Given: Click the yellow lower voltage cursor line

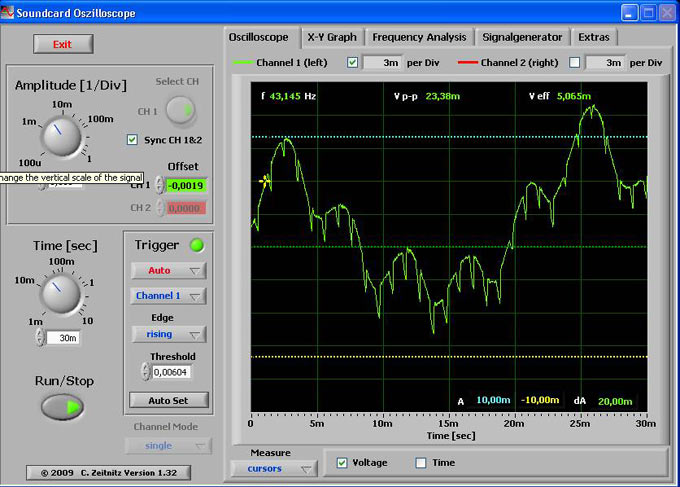Looking at the screenshot, I should [x=449, y=357].
